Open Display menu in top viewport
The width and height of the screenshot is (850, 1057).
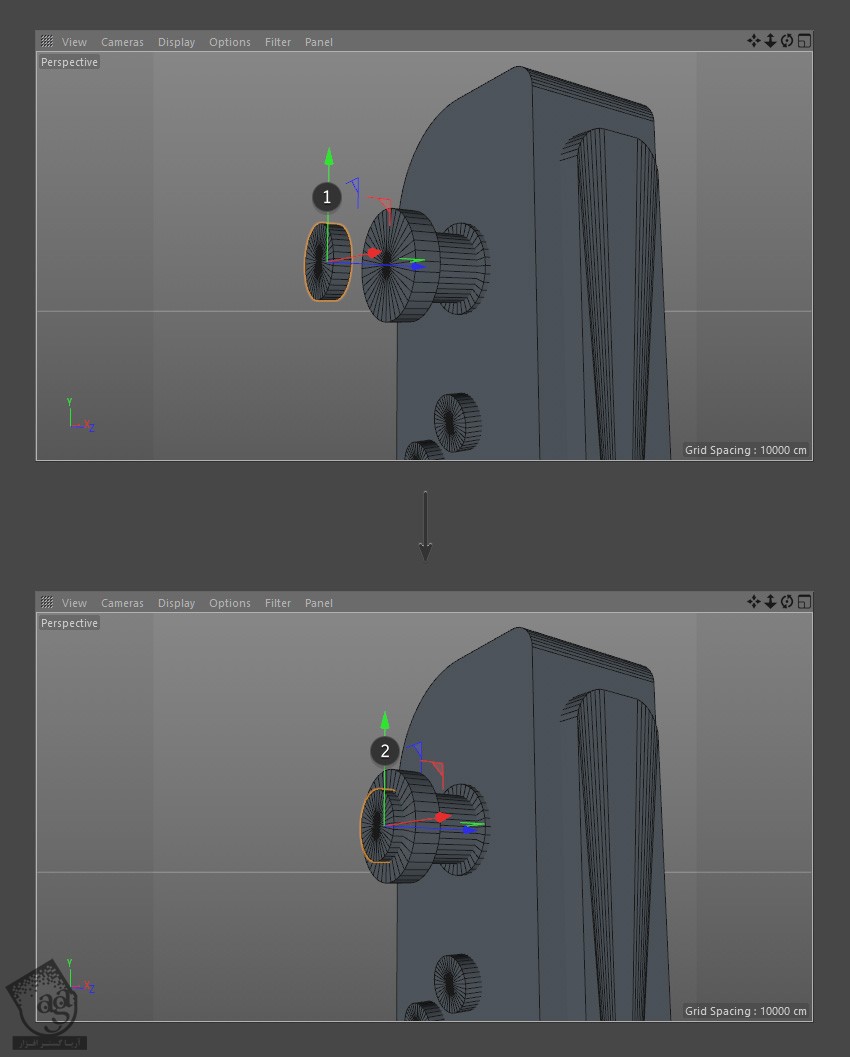pos(176,42)
